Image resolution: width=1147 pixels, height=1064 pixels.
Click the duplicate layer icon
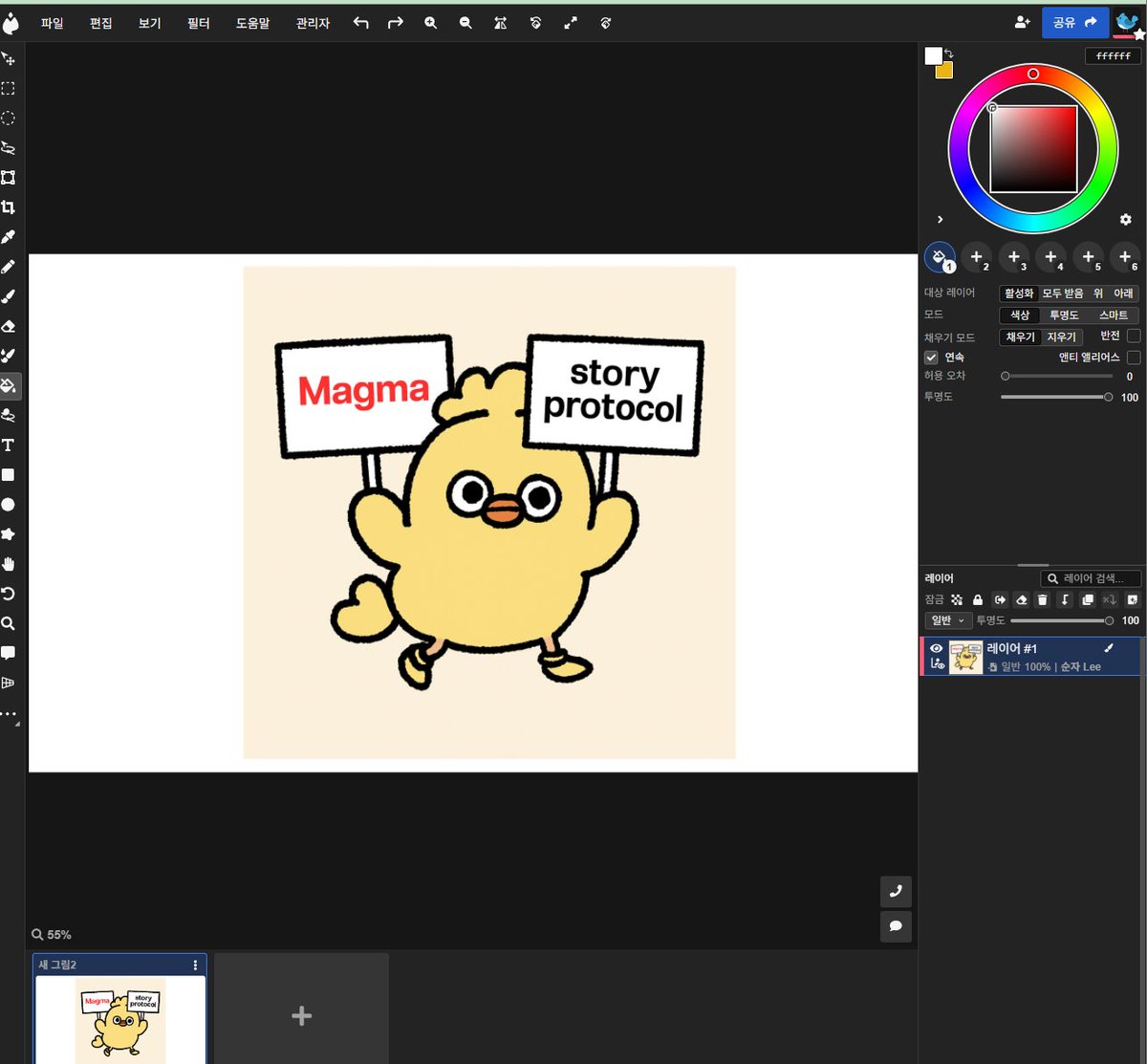coord(1087,599)
